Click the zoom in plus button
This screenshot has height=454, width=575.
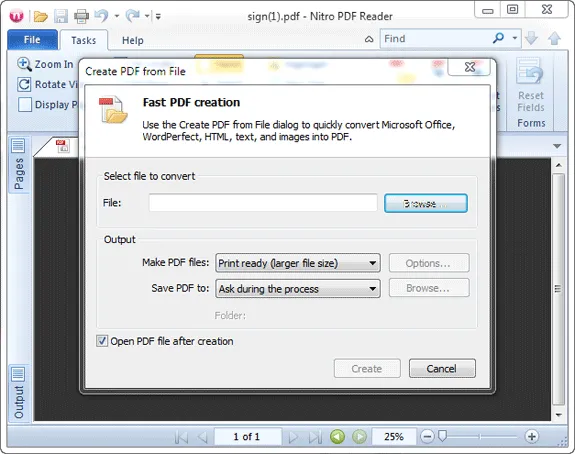[x=532, y=436]
